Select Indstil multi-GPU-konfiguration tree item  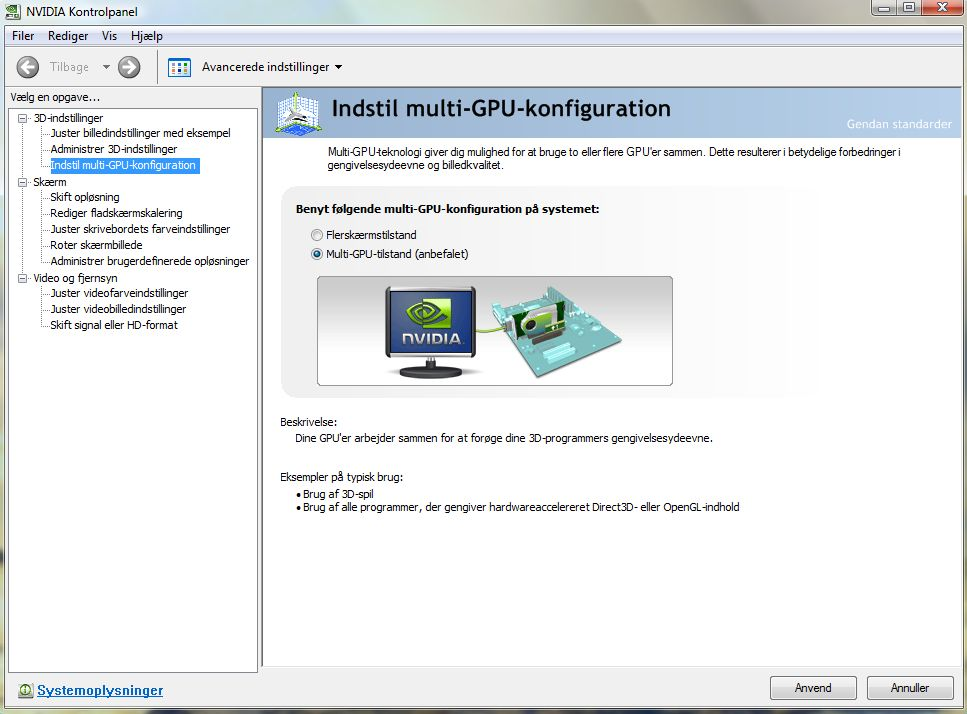(x=123, y=165)
